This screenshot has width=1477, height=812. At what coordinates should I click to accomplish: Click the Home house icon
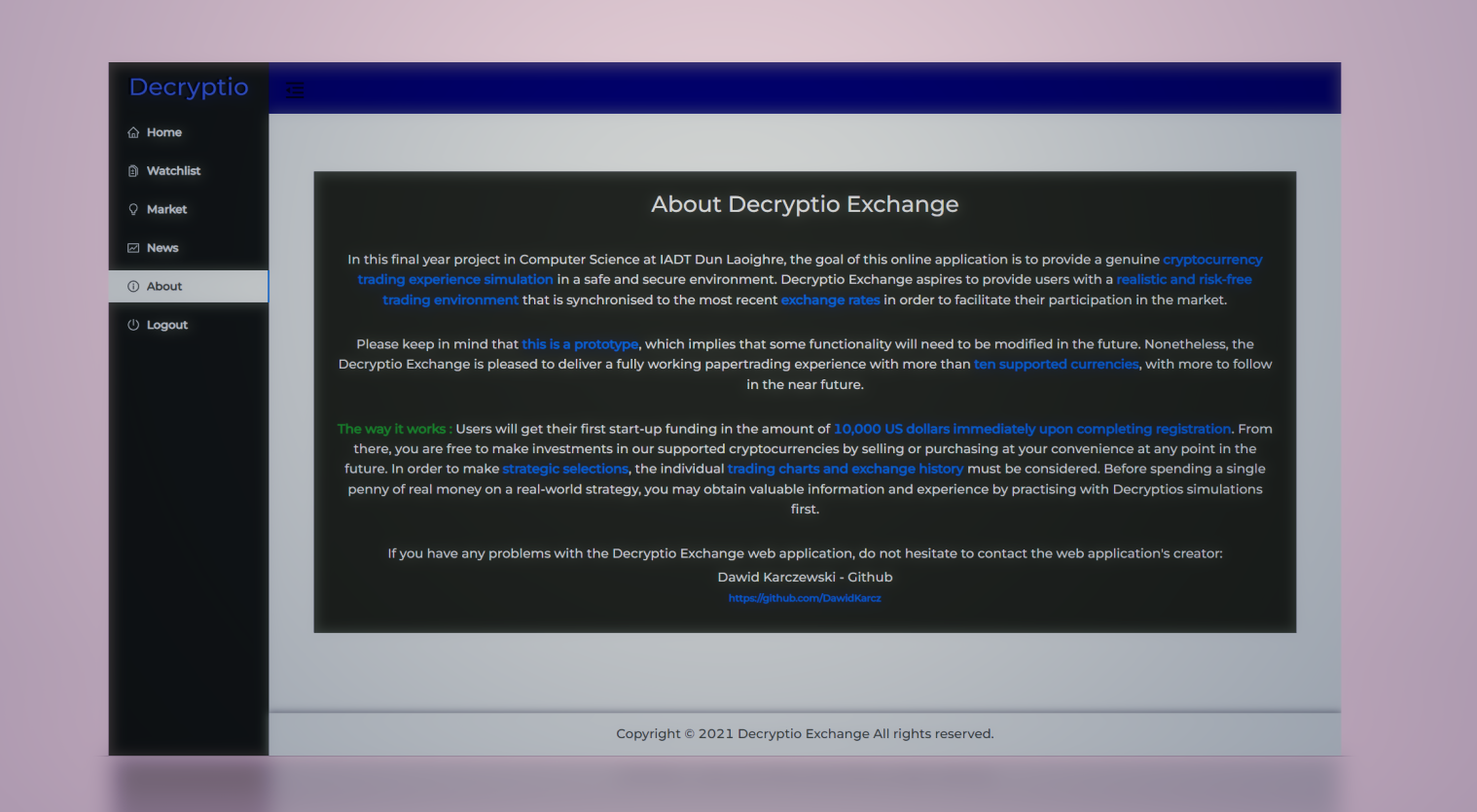[x=133, y=132]
